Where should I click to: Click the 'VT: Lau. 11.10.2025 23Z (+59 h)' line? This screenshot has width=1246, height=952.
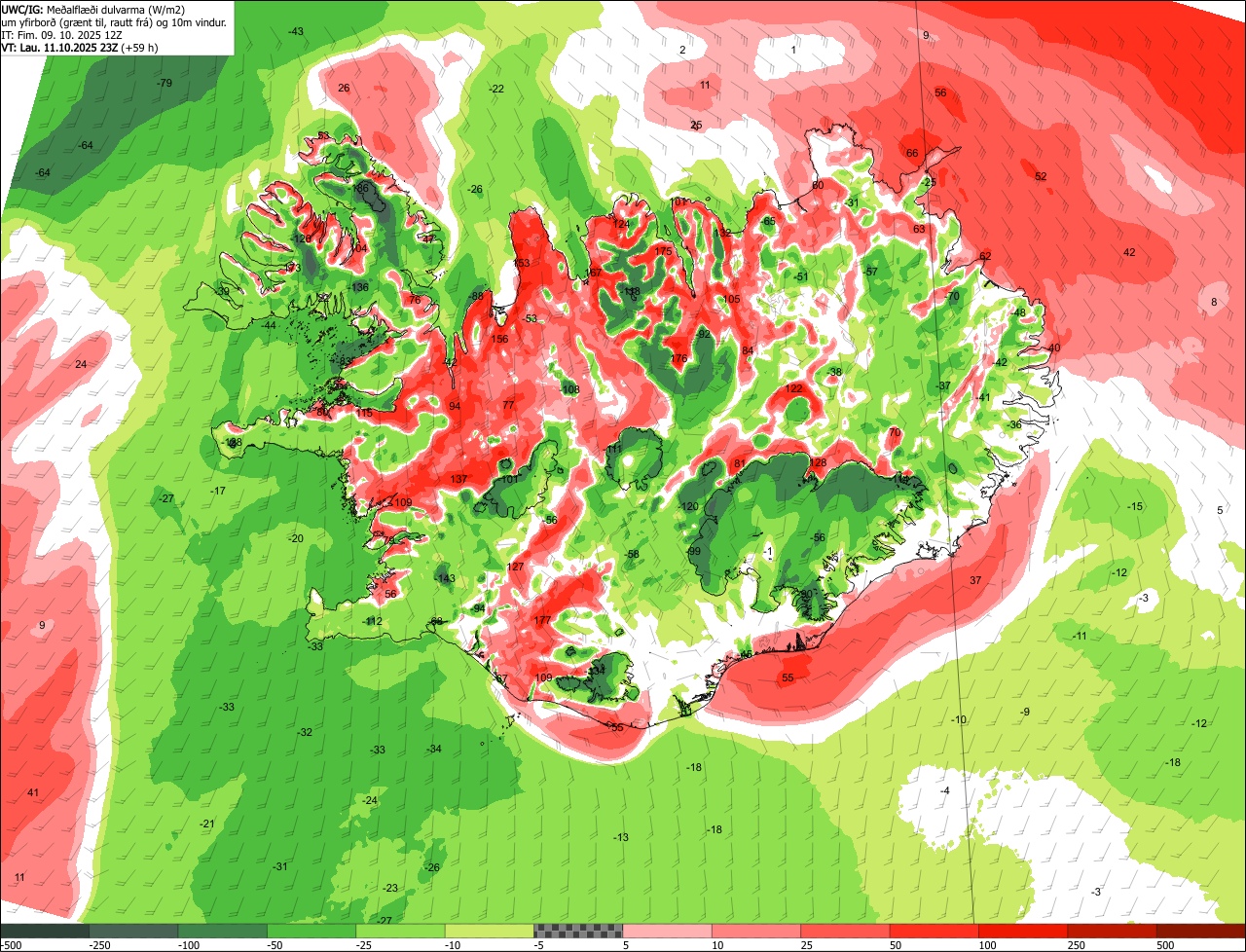pyautogui.click(x=82, y=47)
